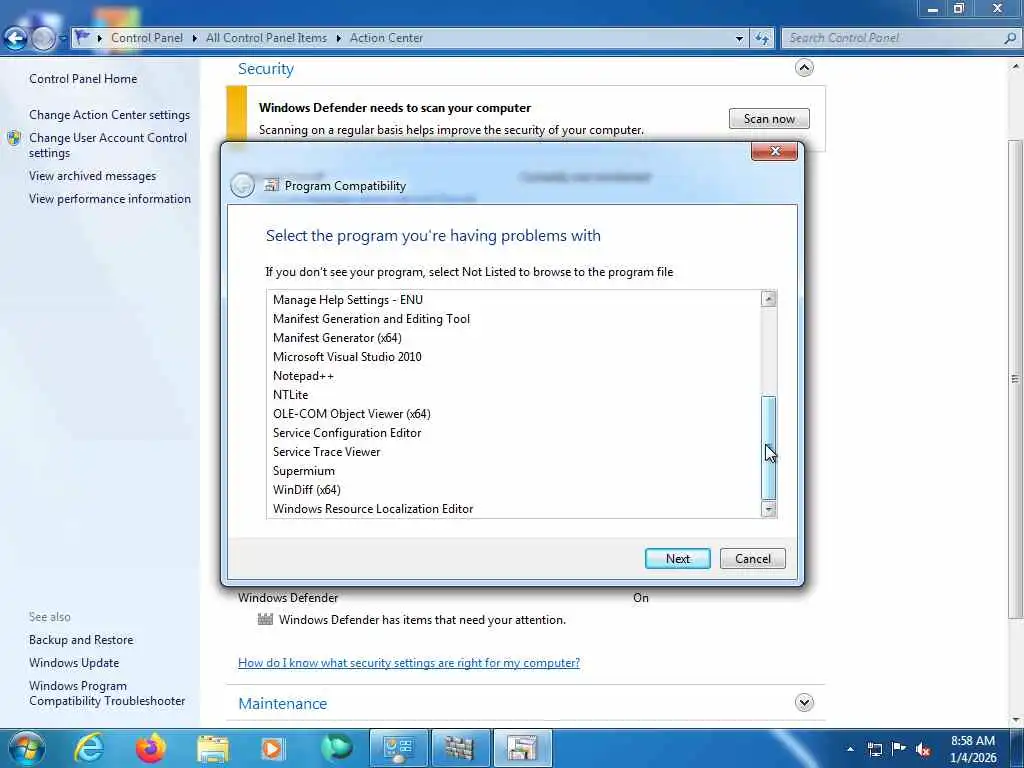Click the UAC shield icon in sidebar

(14, 138)
